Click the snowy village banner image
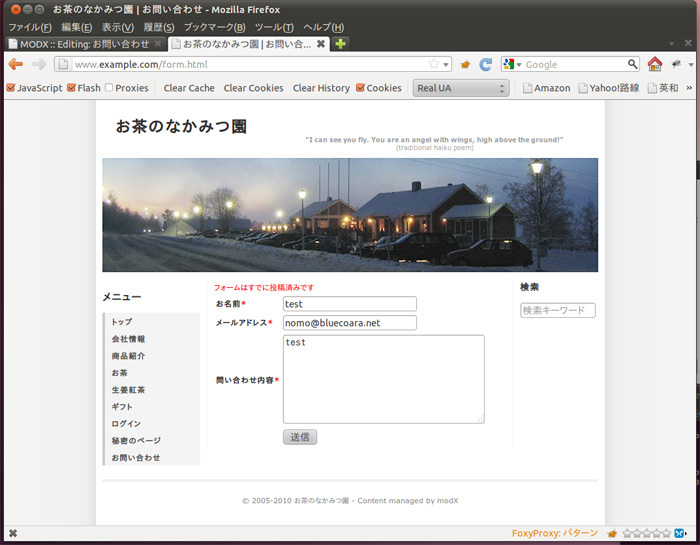 click(350, 215)
